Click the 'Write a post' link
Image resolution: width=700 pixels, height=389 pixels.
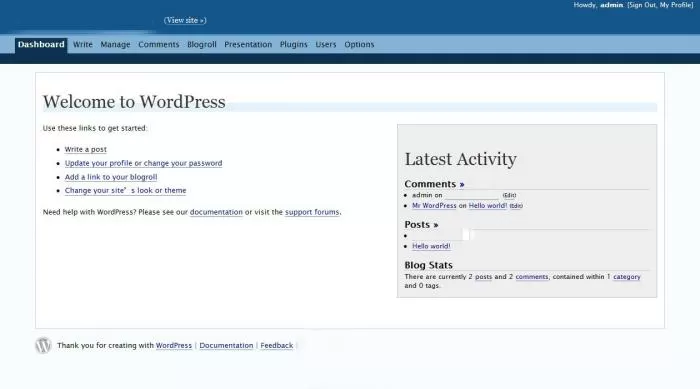[x=86, y=149]
